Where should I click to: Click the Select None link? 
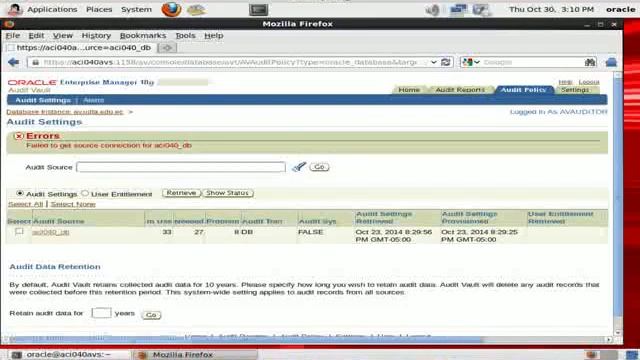pos(73,204)
